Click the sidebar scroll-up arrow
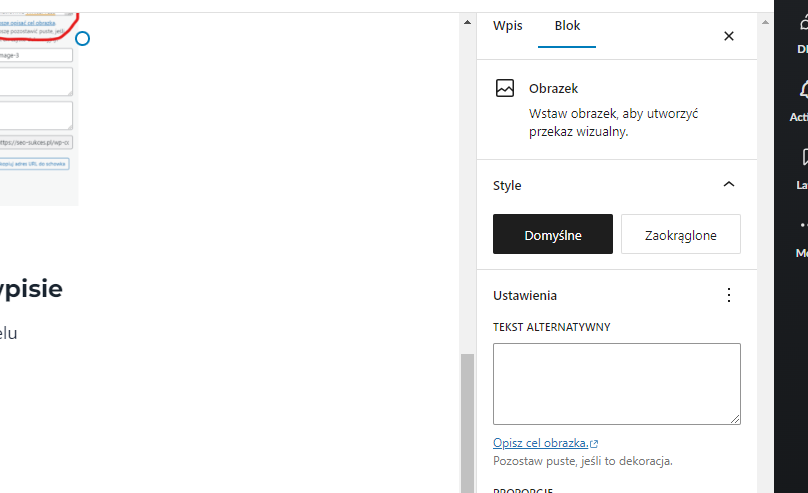The image size is (808, 493). [x=467, y=20]
